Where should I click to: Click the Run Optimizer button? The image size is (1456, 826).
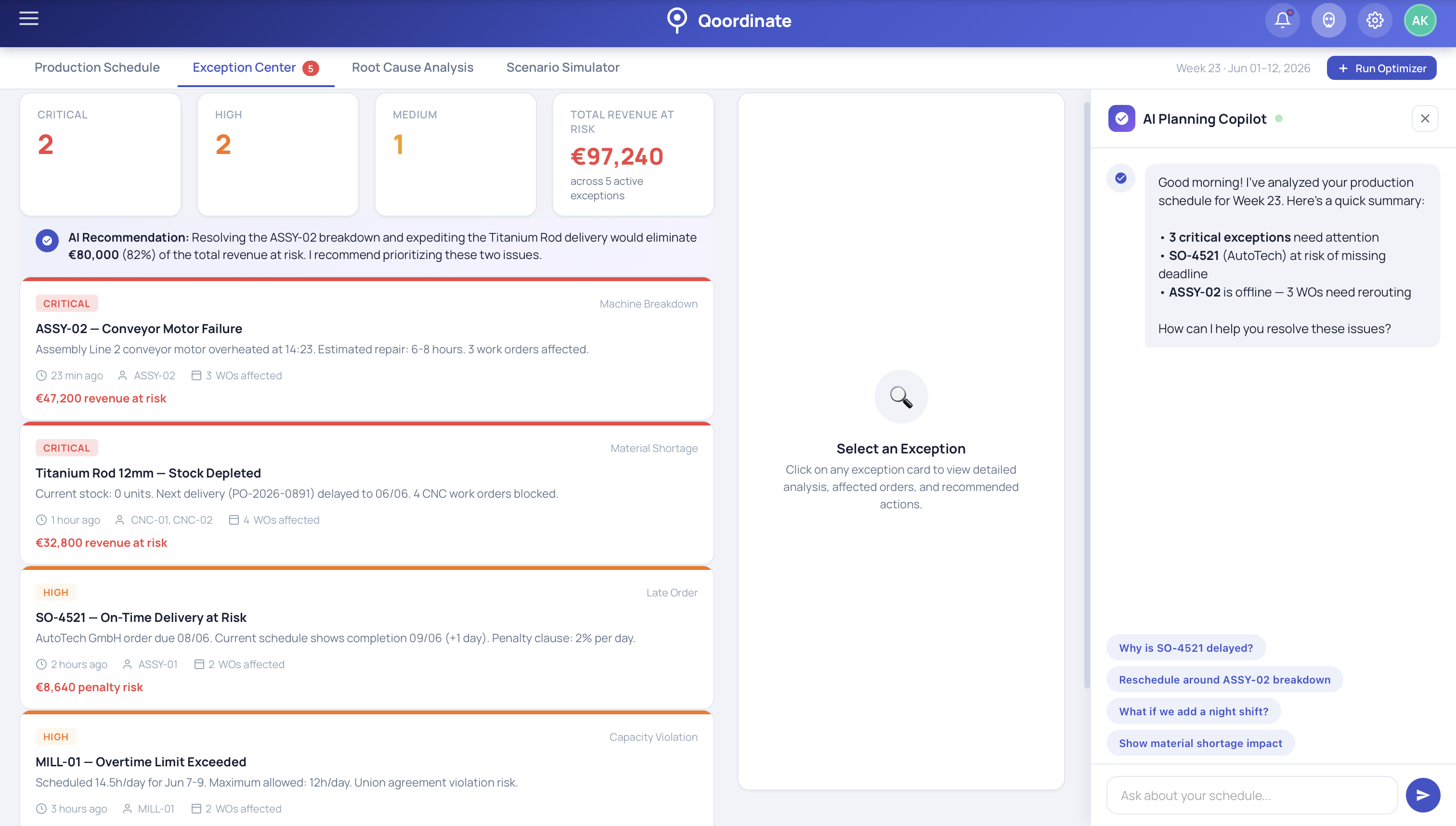click(1381, 68)
